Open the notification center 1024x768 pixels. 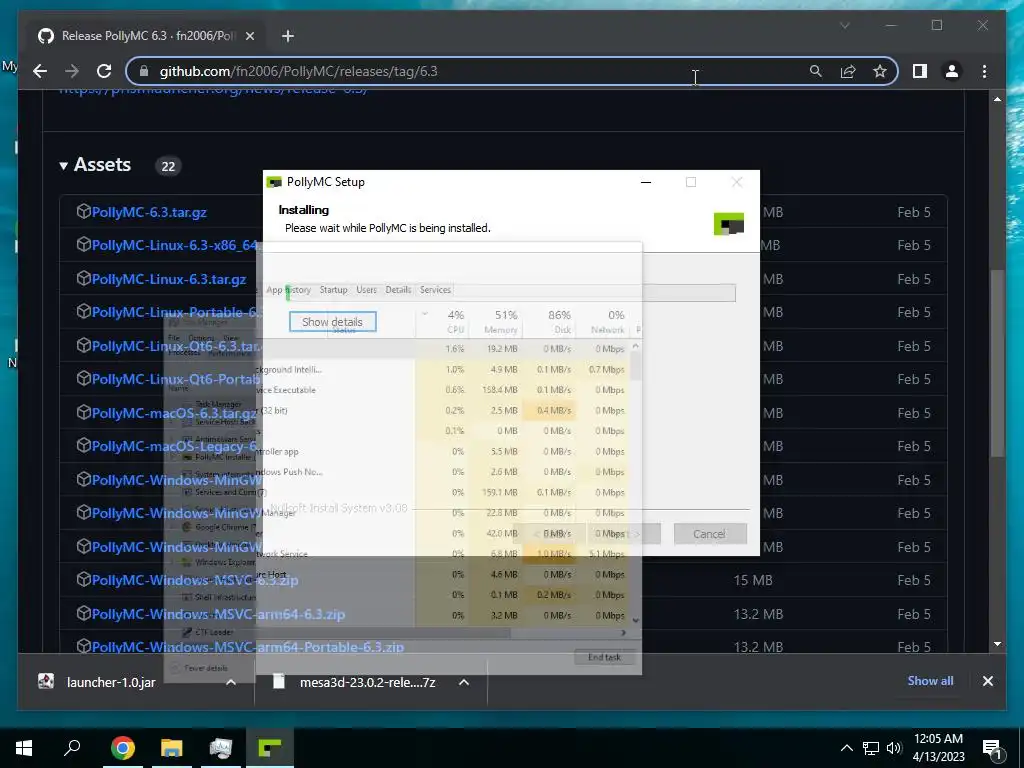click(991, 748)
